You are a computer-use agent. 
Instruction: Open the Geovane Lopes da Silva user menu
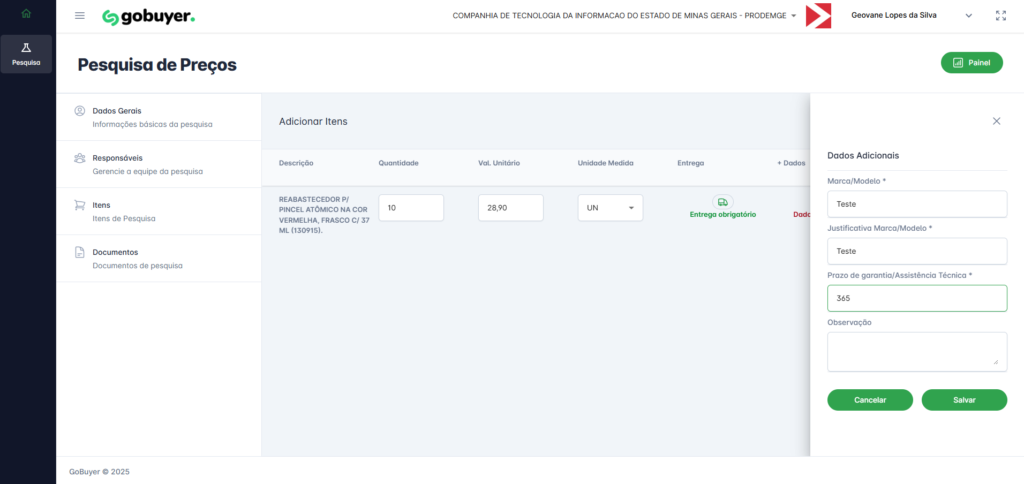pos(910,16)
